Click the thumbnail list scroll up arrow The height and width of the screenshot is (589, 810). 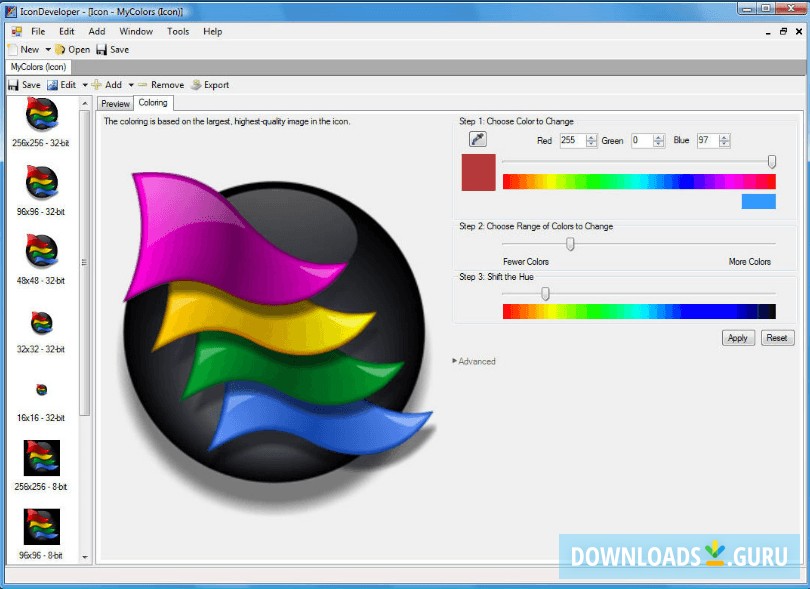coord(85,103)
